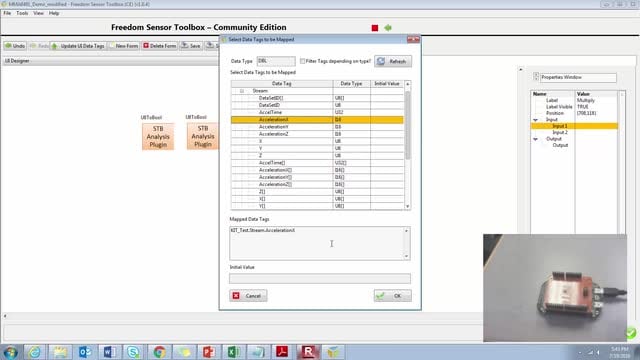Select Input 1 property row
The width and height of the screenshot is (640, 360).
coord(574,126)
